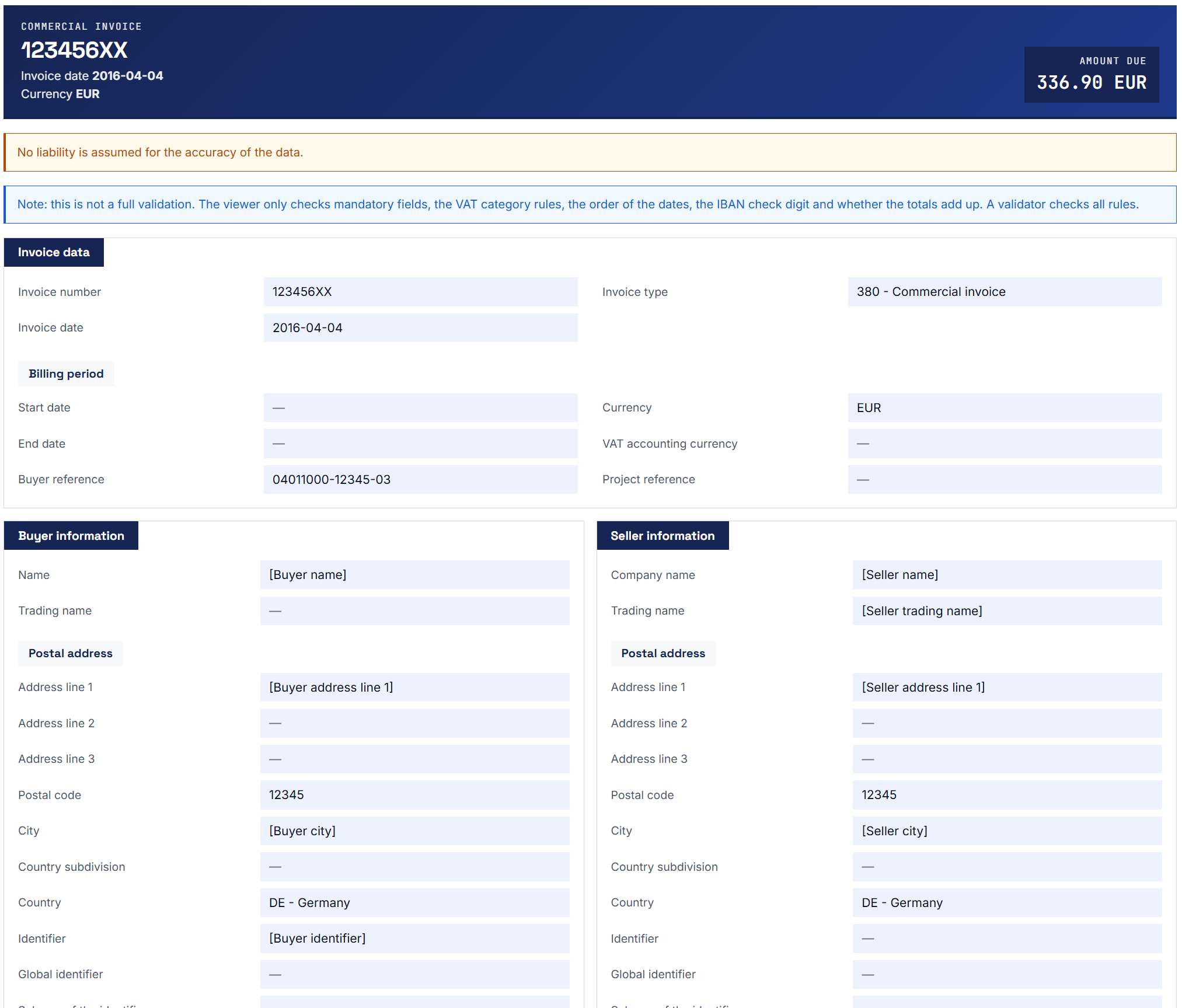The image size is (1182, 1008).
Task: Click the Buyer information section header
Action: [x=71, y=536]
